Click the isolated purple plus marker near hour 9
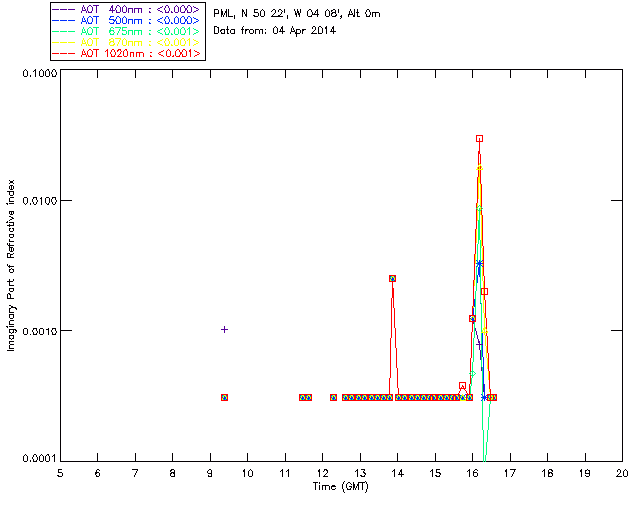The height and width of the screenshot is (512, 640). point(224,329)
